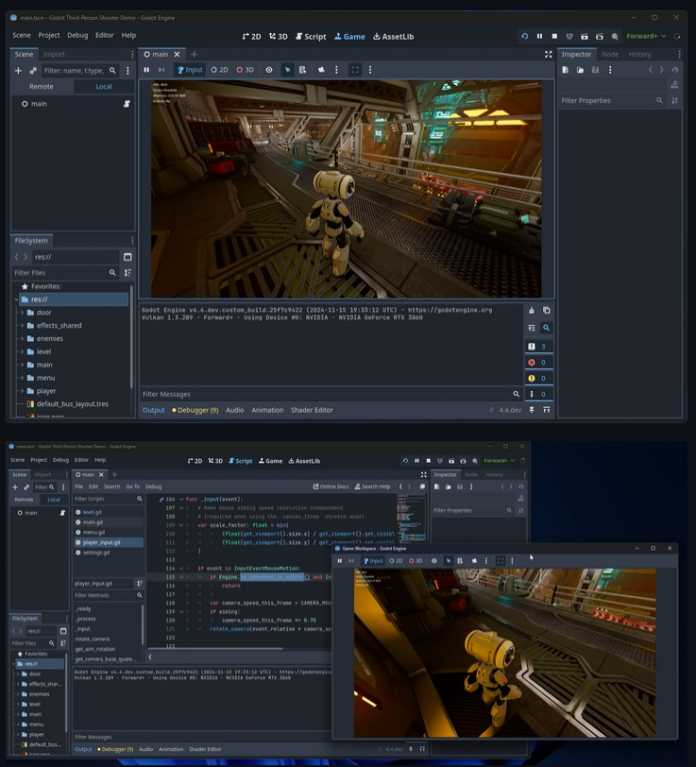Expand the level folder in top window
This screenshot has height=767, width=696.
[22, 352]
